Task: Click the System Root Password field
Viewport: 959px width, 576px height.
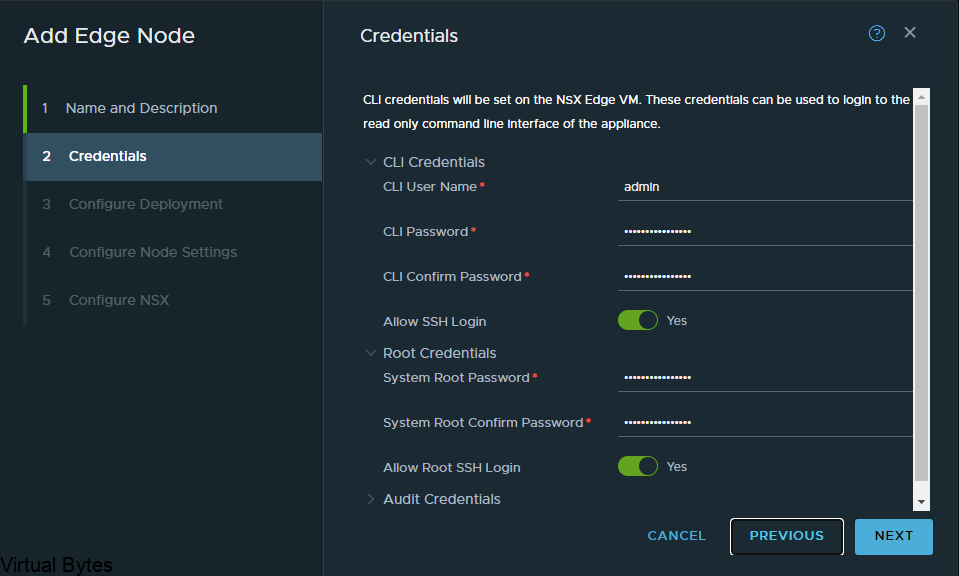Action: pyautogui.click(x=765, y=378)
